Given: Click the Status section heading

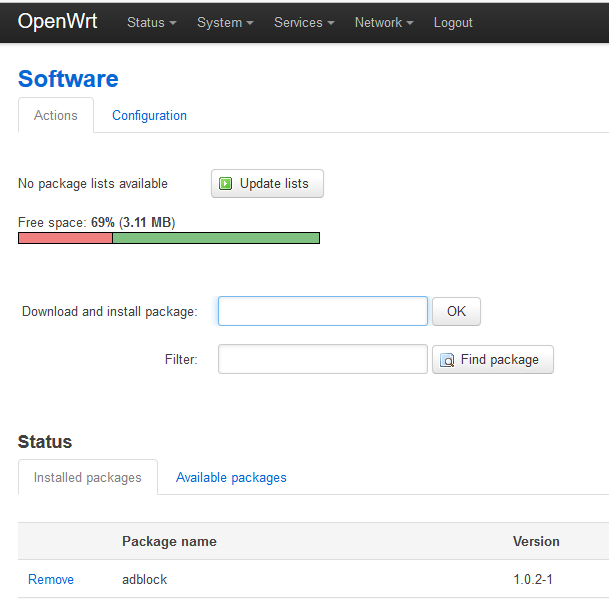Looking at the screenshot, I should (x=45, y=442).
